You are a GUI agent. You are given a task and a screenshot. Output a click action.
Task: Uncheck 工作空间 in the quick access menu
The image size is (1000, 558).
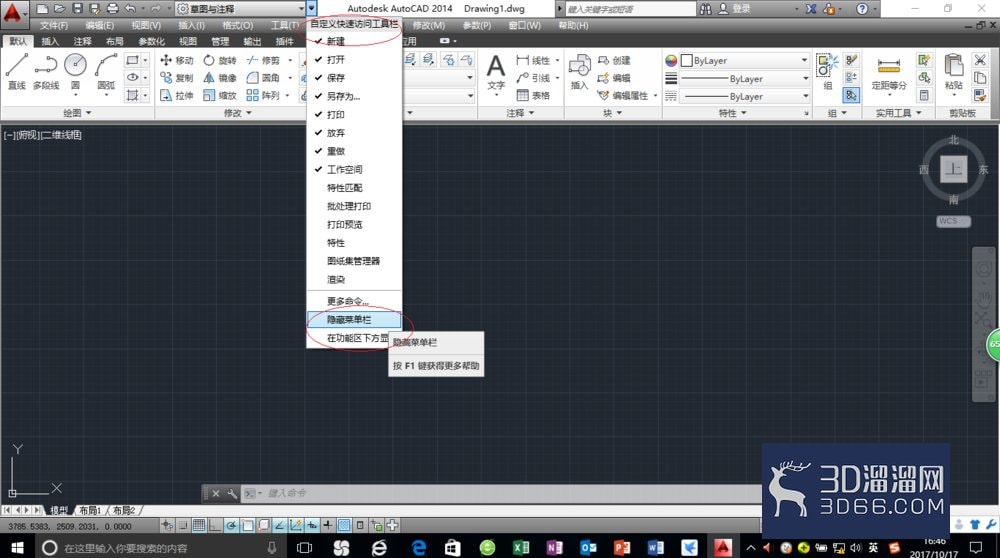click(354, 170)
